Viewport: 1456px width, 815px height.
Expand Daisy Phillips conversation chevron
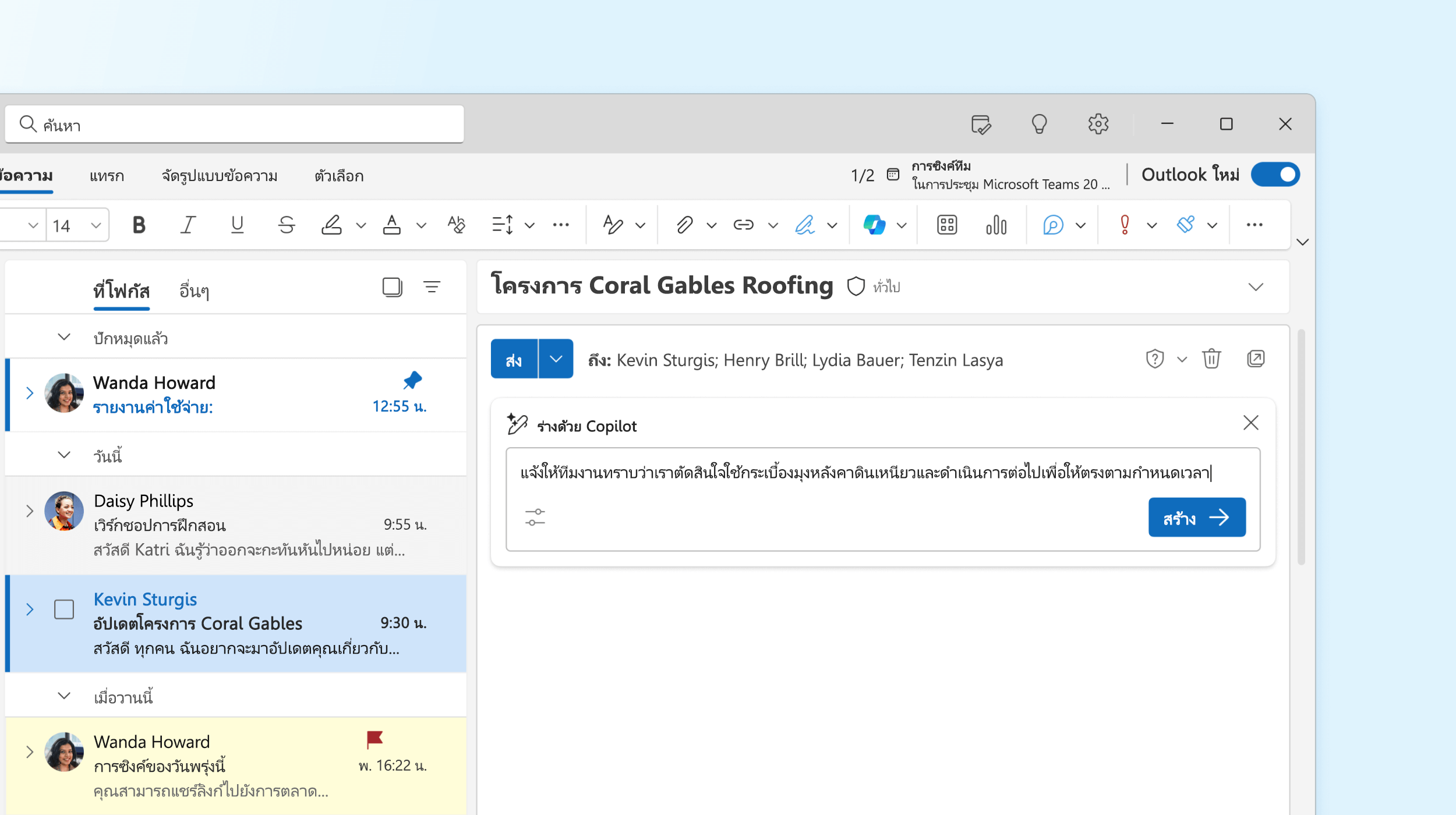click(x=30, y=511)
